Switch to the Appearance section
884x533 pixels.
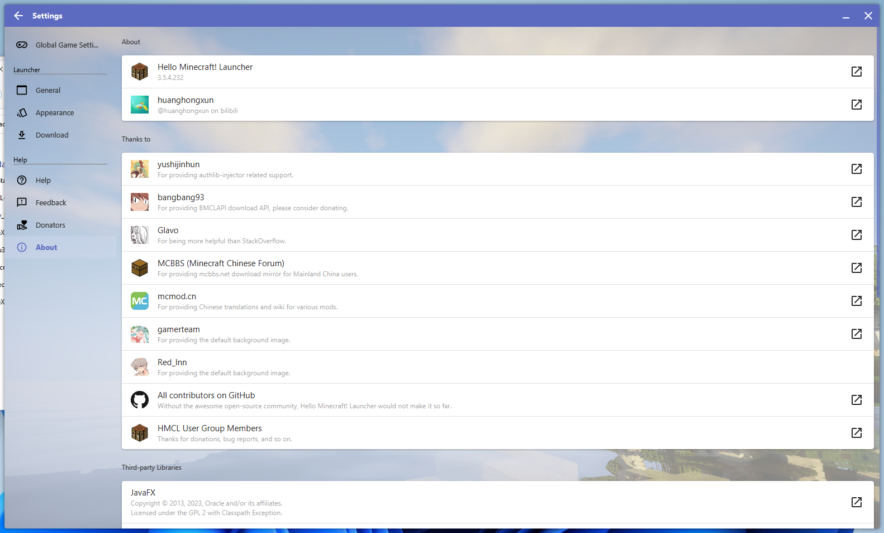(54, 113)
